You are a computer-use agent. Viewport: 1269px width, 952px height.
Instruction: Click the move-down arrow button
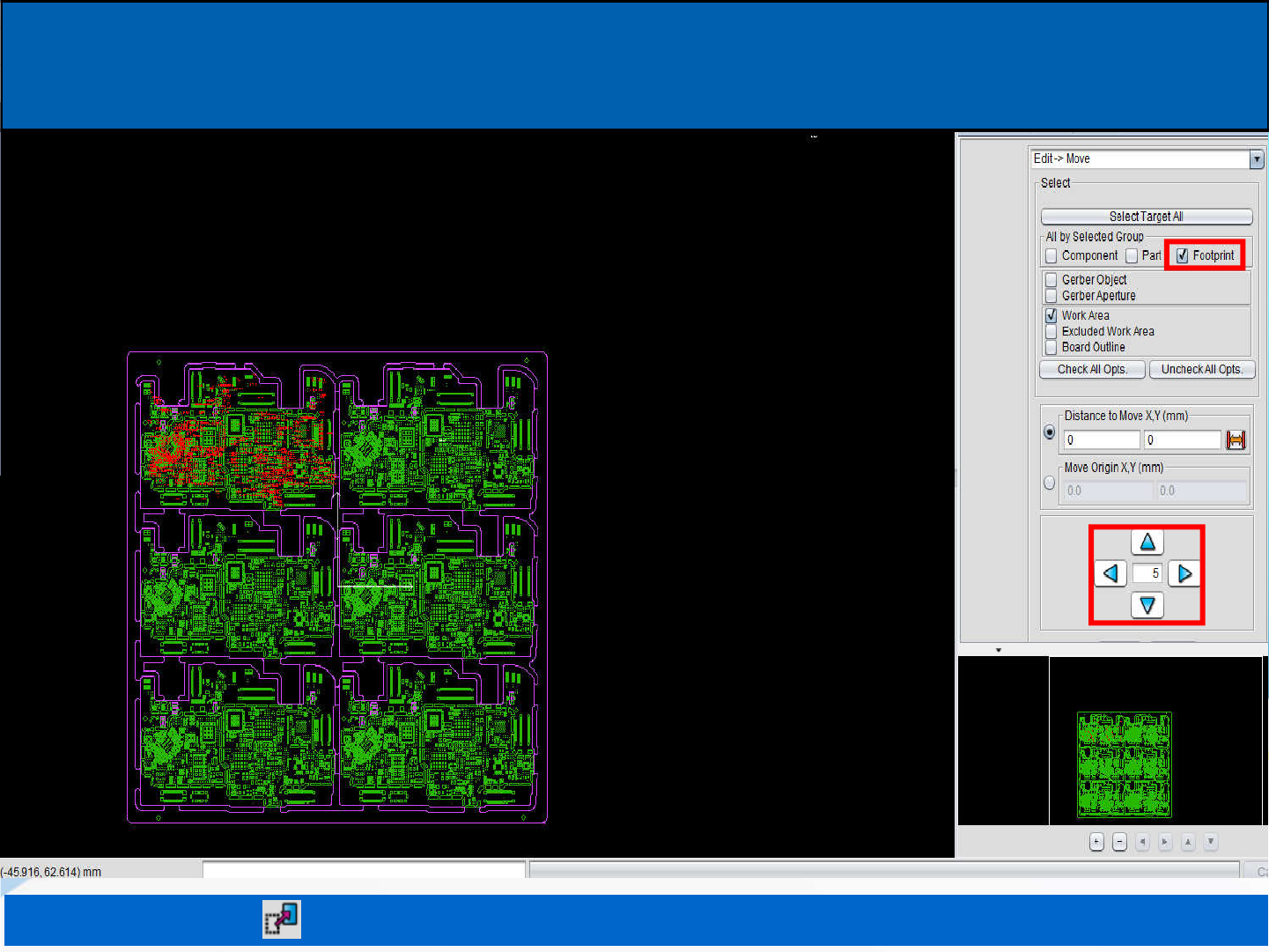(x=1147, y=605)
